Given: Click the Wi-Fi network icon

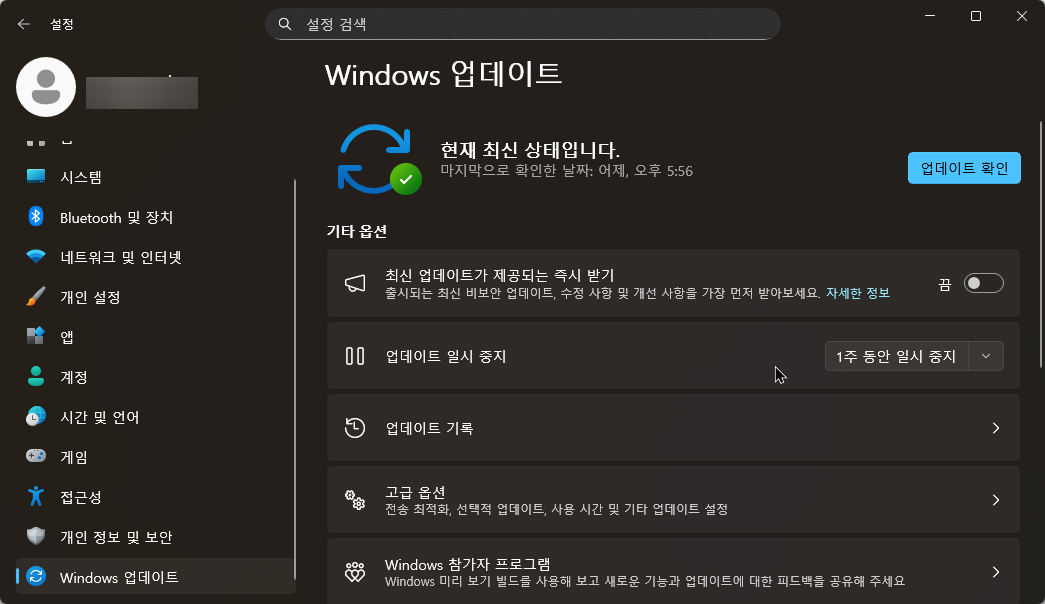Looking at the screenshot, I should (x=36, y=256).
